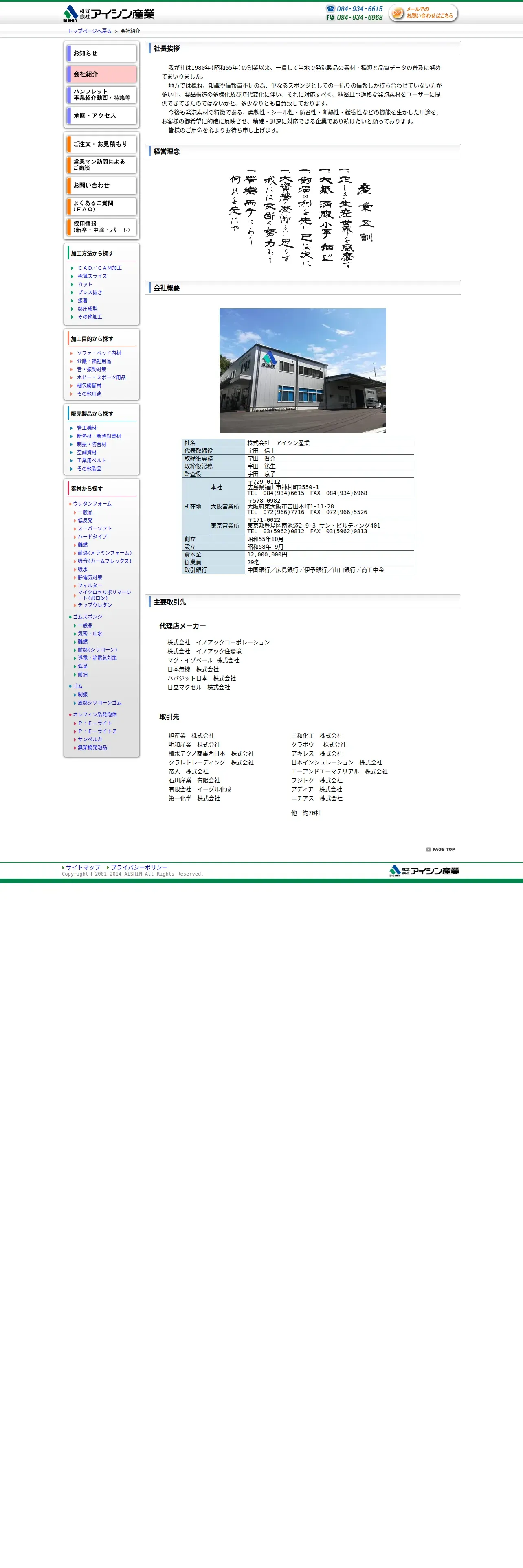Viewport: 523px width, 1568px height.
Task: Open the 無架橋発泡品 link
Action: click(x=92, y=748)
